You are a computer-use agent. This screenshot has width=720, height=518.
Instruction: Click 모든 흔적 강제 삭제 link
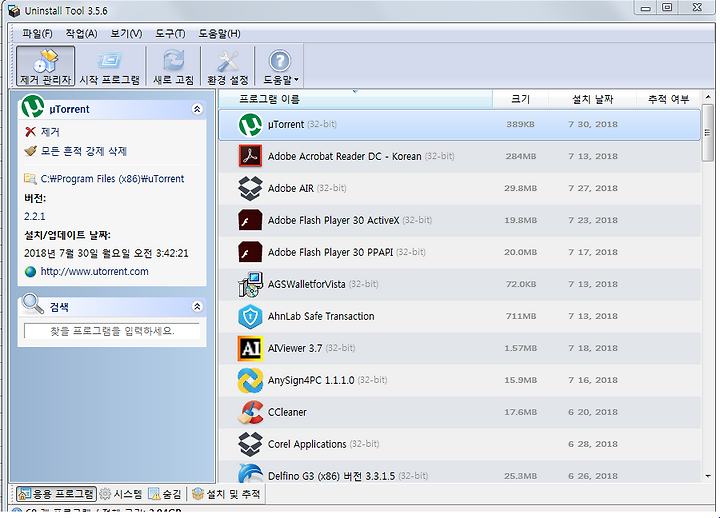click(84, 151)
